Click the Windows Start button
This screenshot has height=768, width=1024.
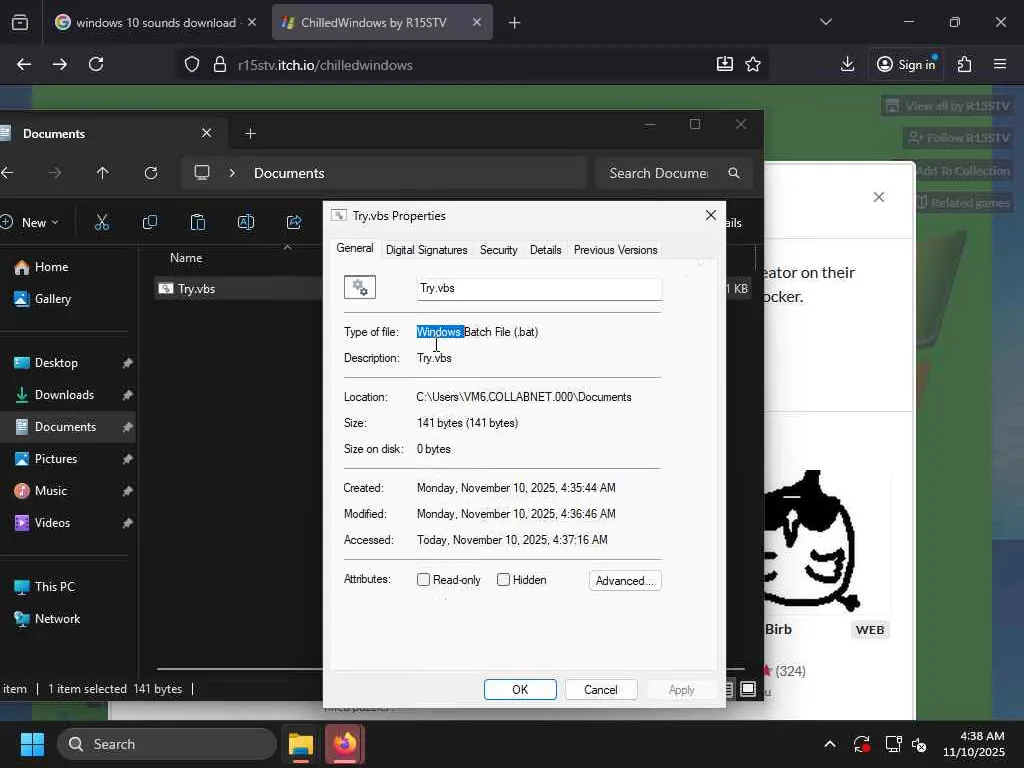coord(32,744)
